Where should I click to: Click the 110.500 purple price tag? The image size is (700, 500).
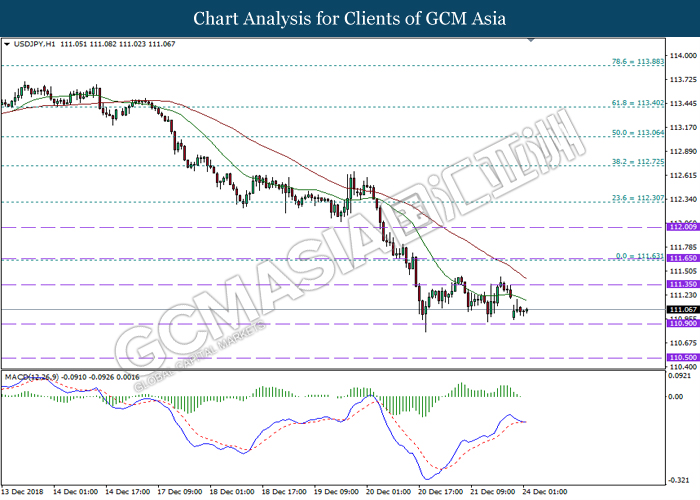pos(683,358)
